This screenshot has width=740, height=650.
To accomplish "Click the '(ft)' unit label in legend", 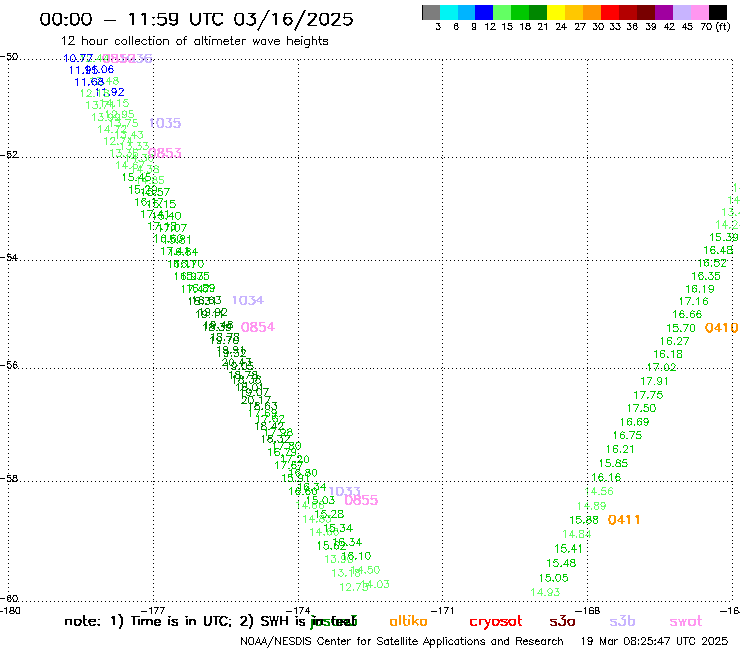I will click(x=723, y=26).
